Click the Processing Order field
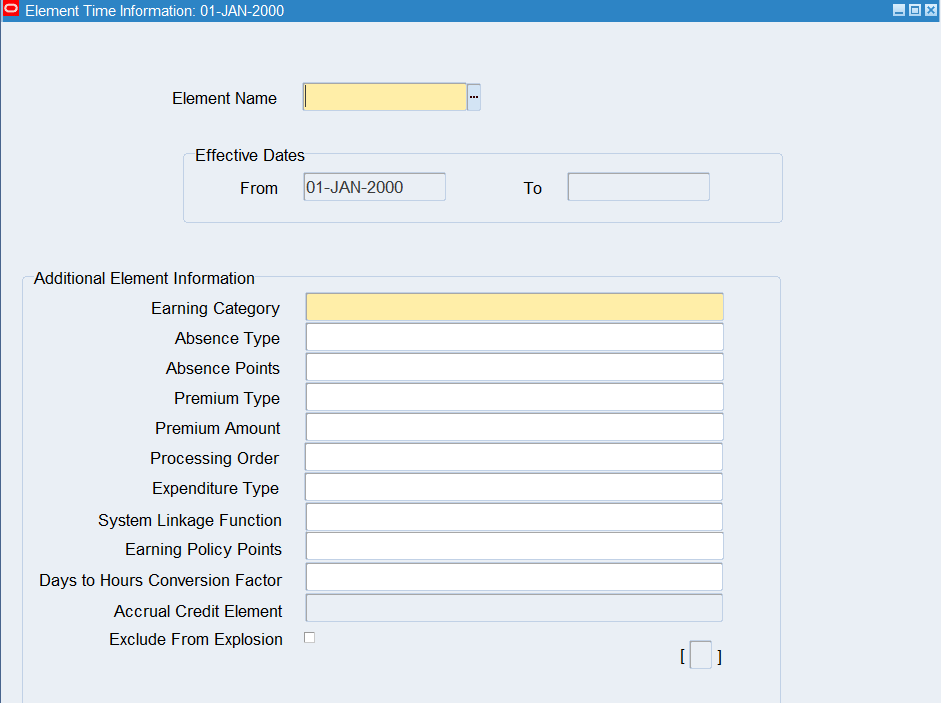Screen dimensions: 941x703 [x=514, y=457]
